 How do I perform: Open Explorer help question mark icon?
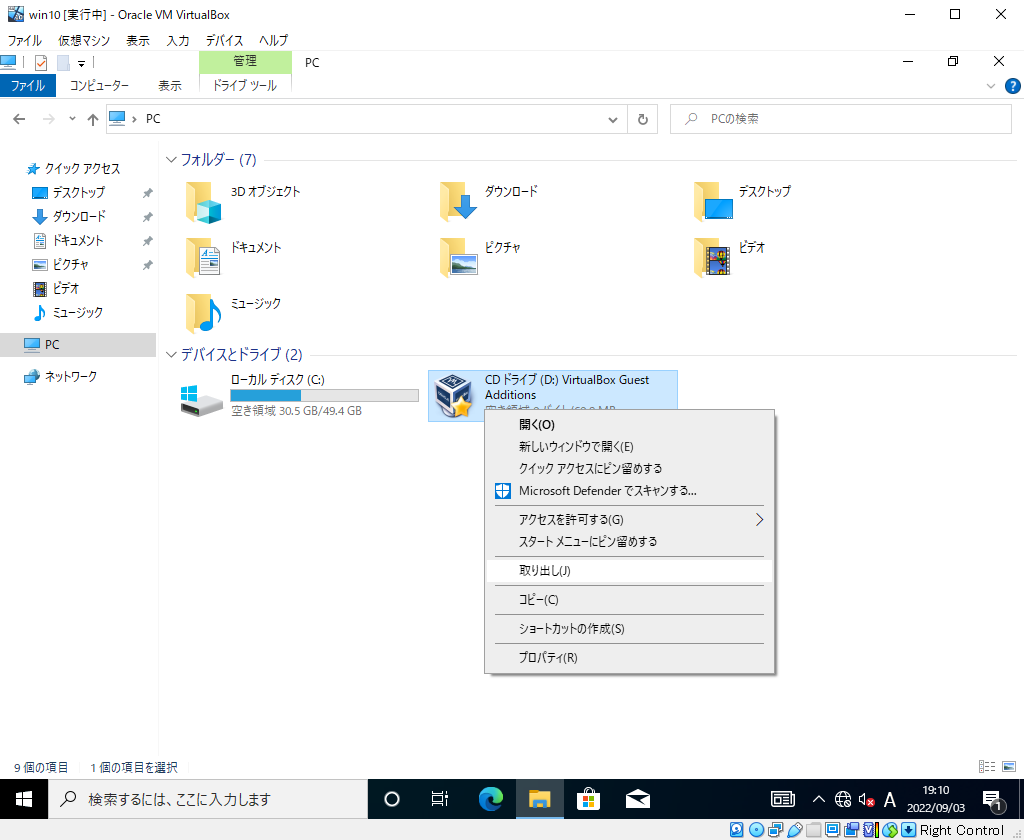(x=1012, y=86)
